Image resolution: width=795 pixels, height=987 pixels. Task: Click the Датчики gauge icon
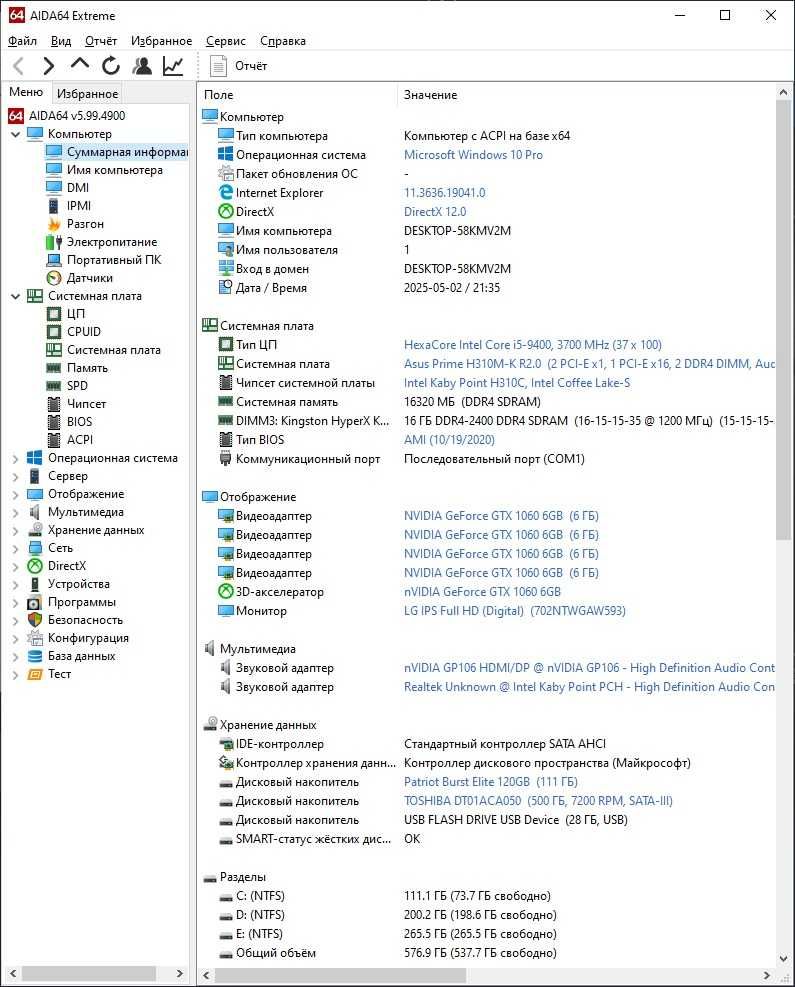coord(54,278)
